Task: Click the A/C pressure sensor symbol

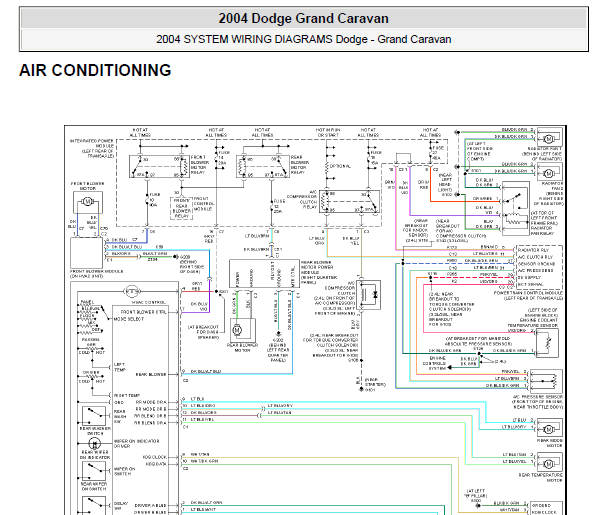Action: [546, 381]
